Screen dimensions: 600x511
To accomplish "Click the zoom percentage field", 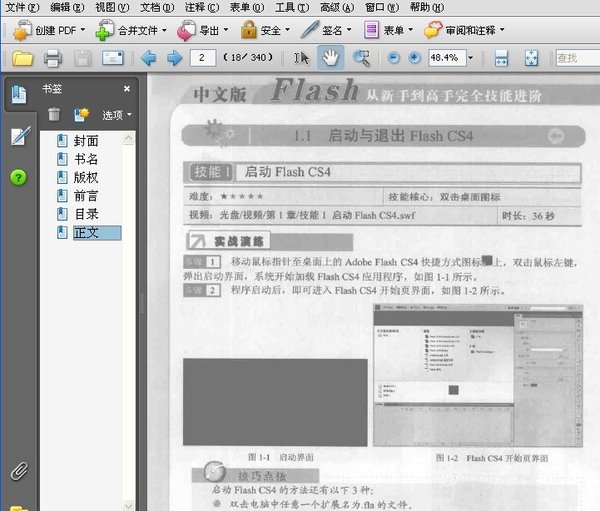I will [447, 58].
